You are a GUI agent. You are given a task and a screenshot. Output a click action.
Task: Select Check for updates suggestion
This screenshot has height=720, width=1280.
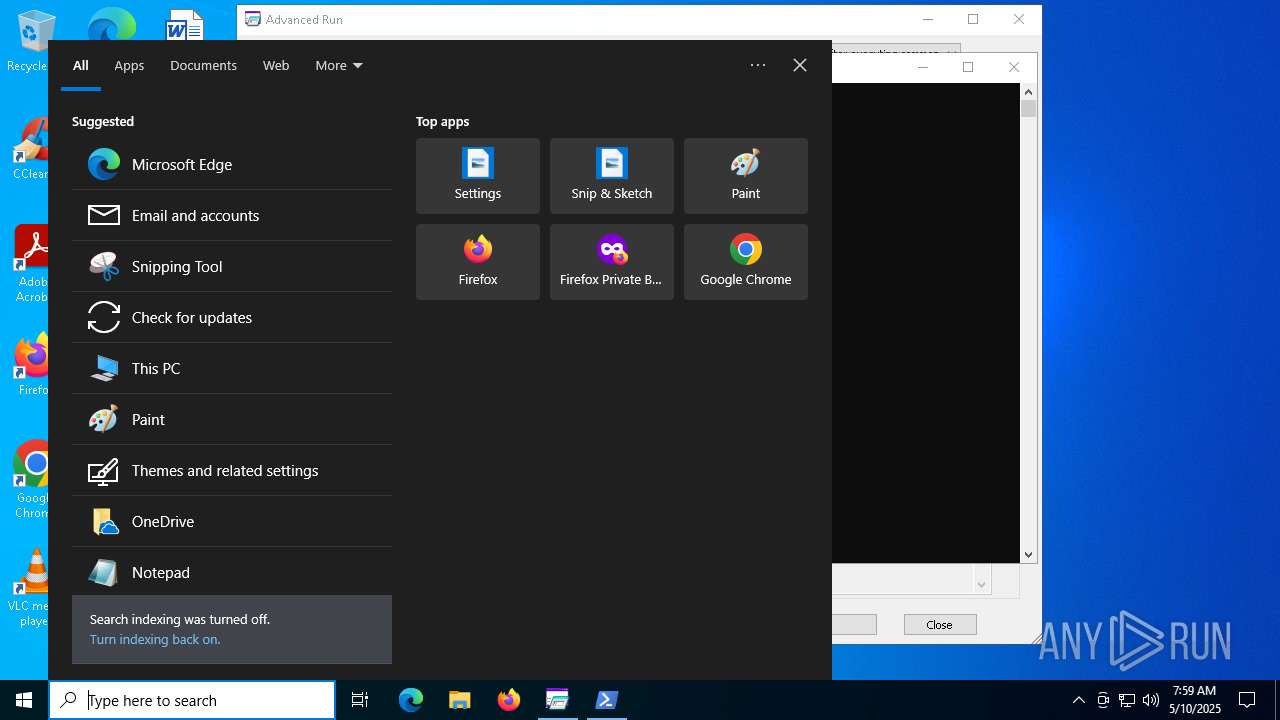[x=232, y=317]
